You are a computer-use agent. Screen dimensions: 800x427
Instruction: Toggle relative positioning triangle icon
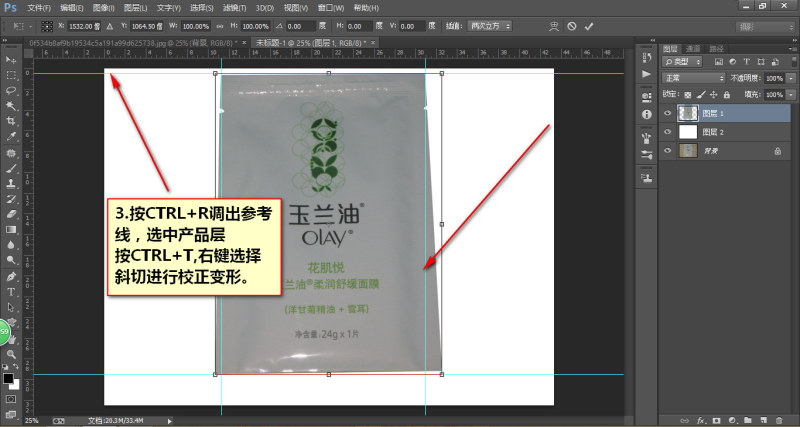110,26
